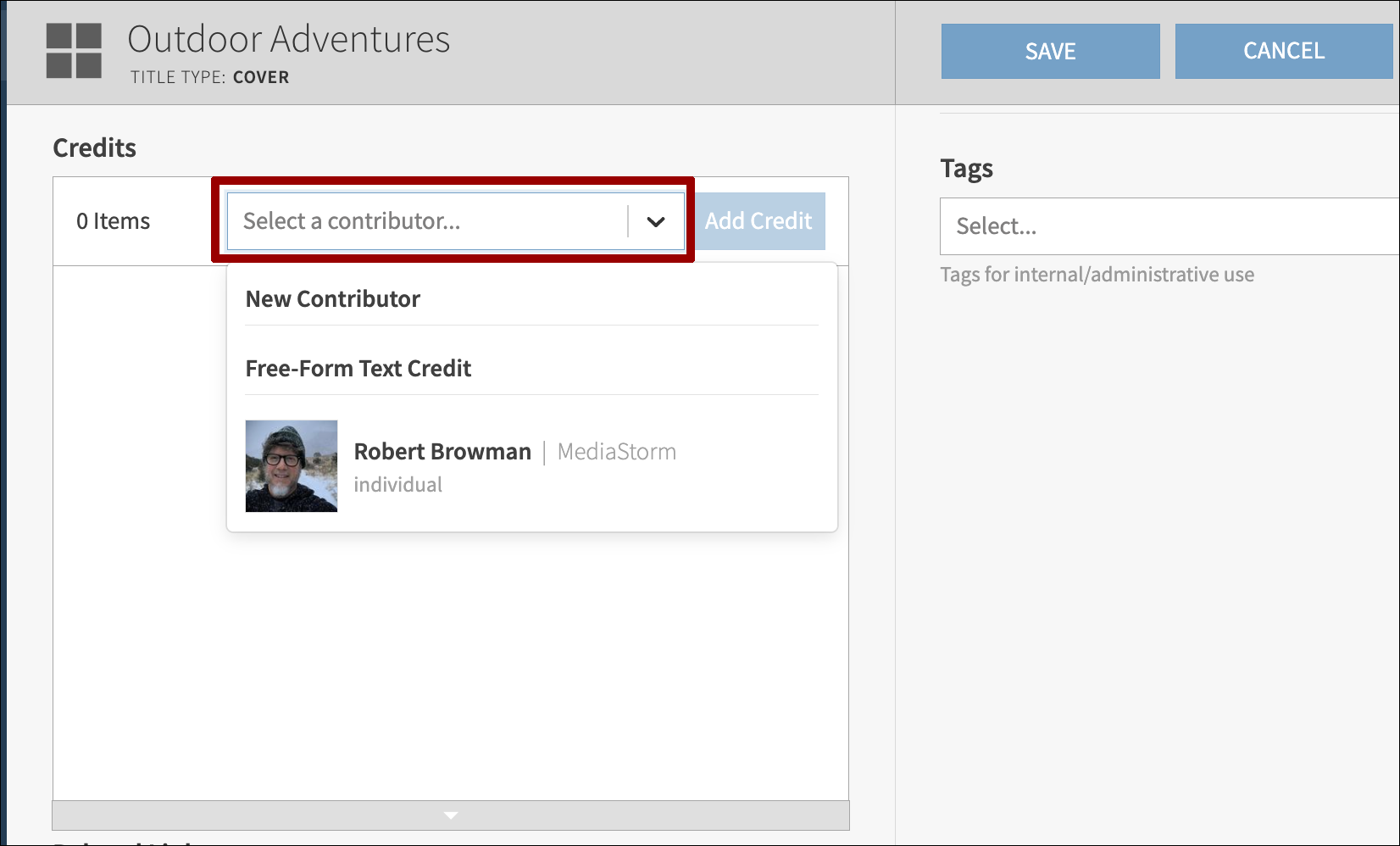1400x846 pixels.
Task: Open the Tags Select dropdown
Action: (x=1168, y=226)
